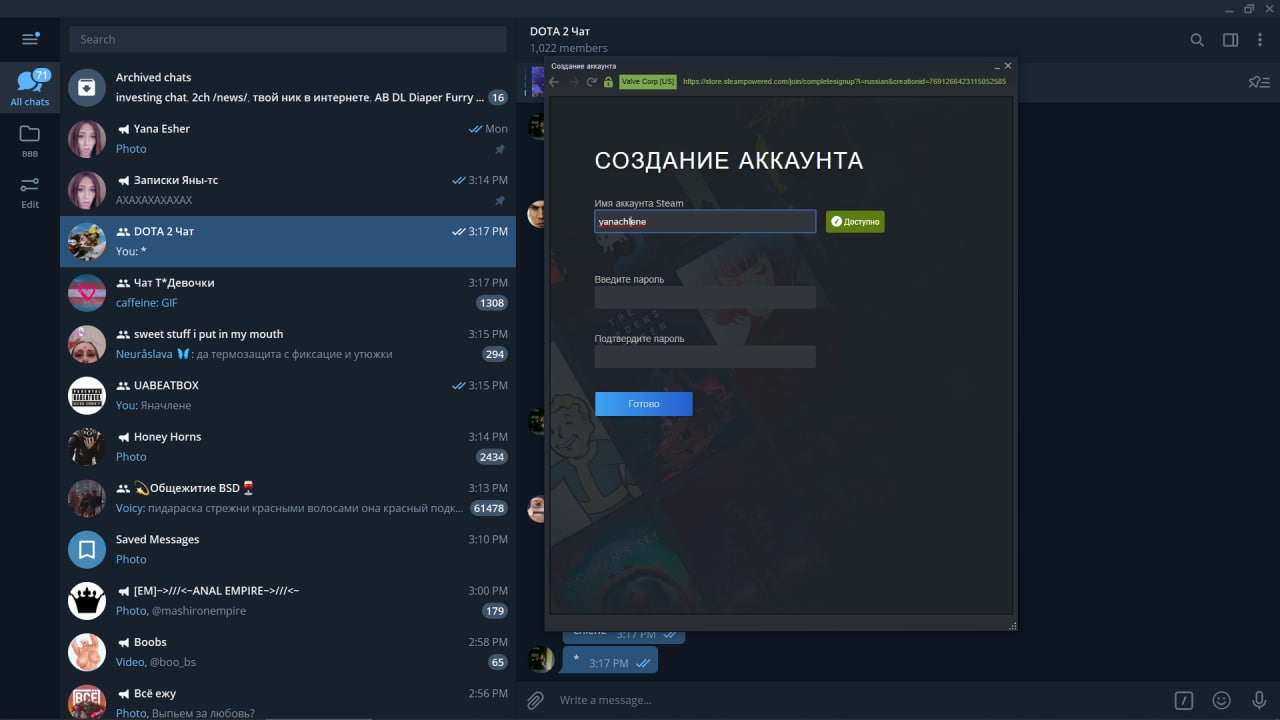Go back in the Steam popup browser
Screen dimensions: 1280x720
(554, 82)
